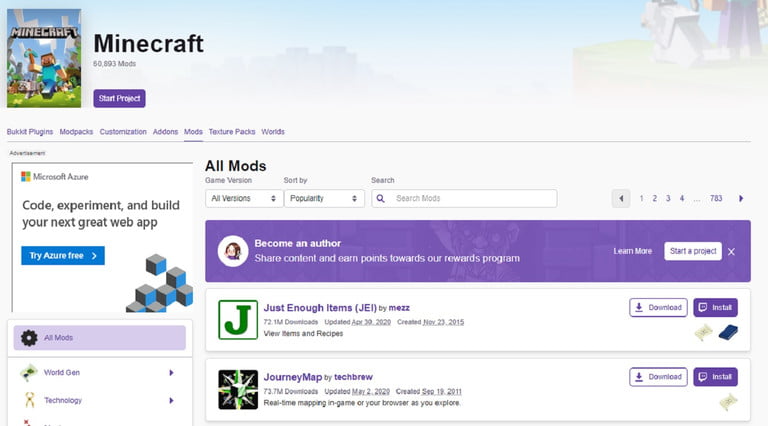
Task: Jump to results page 3
Action: (x=668, y=198)
